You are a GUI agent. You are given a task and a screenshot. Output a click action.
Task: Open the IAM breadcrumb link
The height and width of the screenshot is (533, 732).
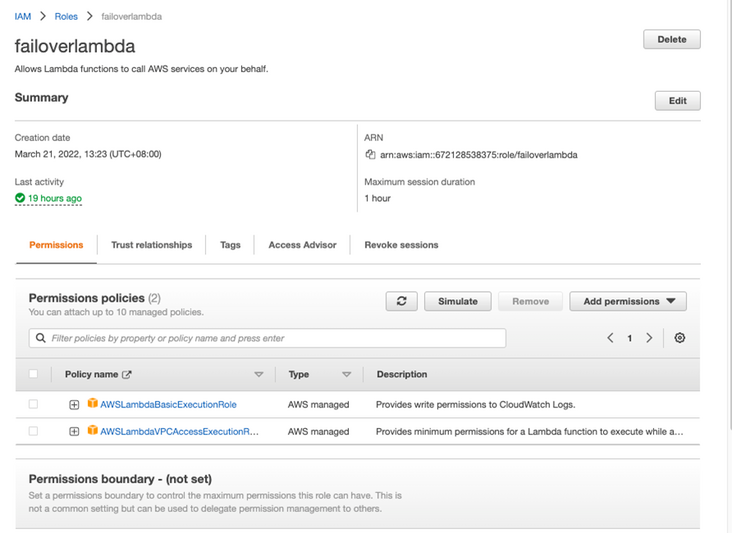point(22,16)
